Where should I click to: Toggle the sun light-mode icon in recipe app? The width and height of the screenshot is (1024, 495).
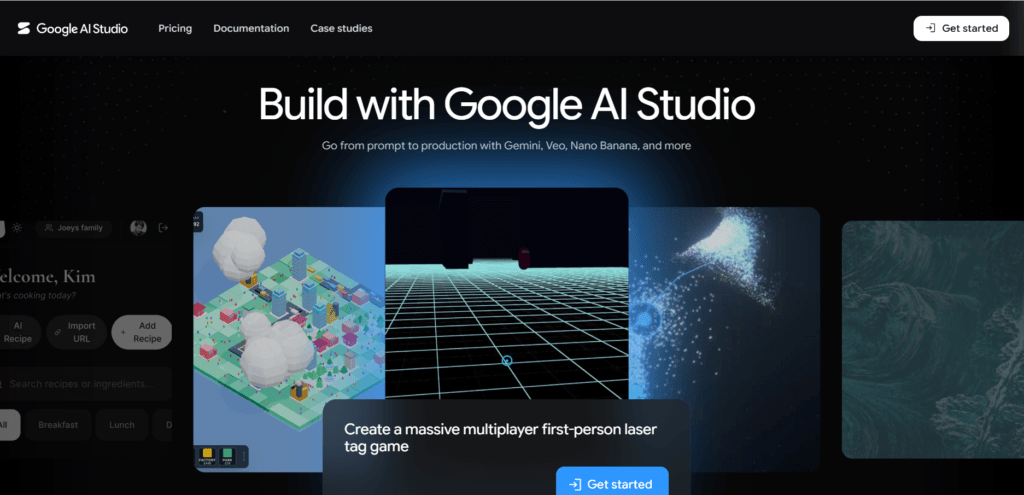[x=17, y=228]
